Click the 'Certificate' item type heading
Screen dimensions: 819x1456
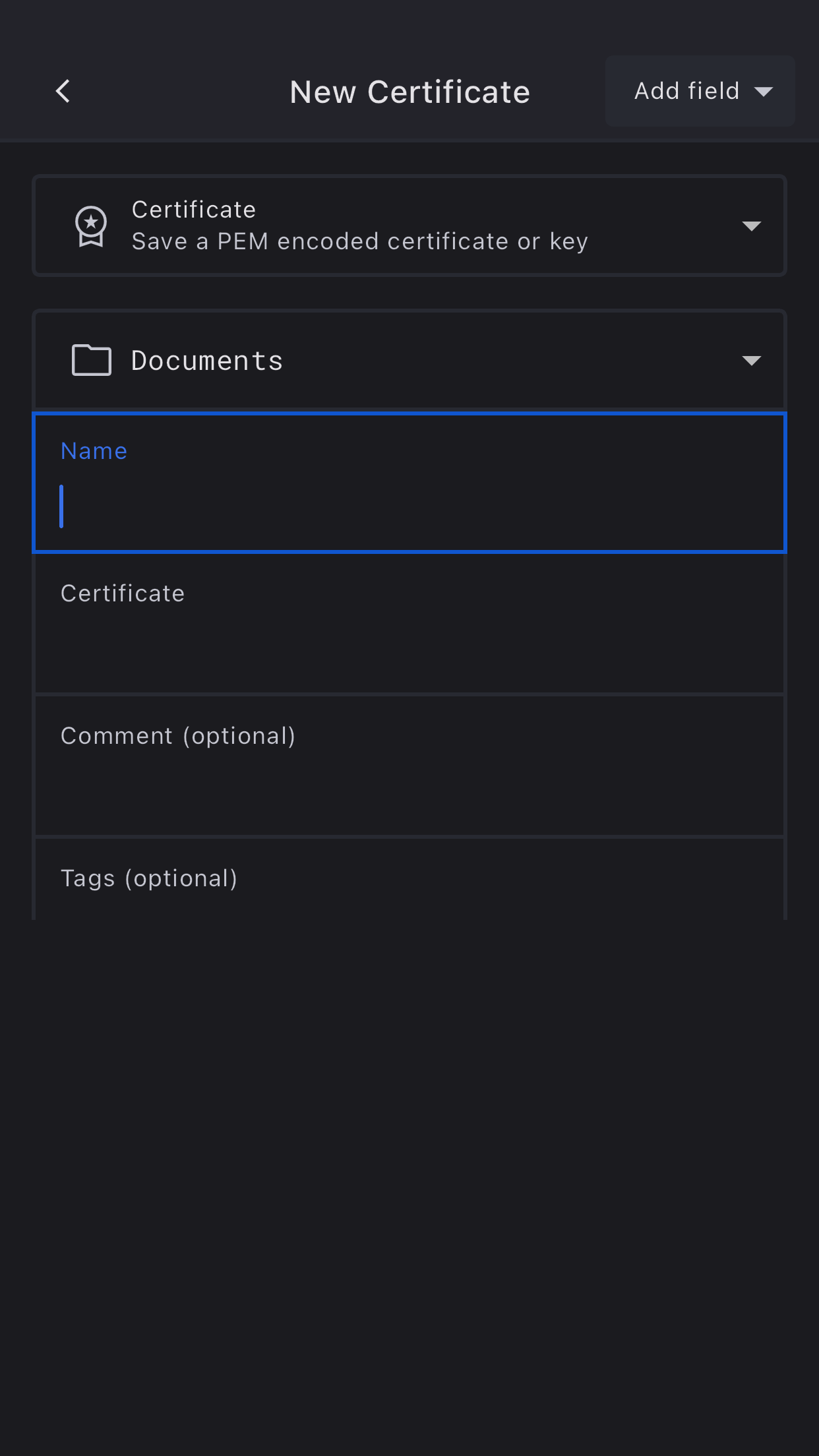coord(194,210)
